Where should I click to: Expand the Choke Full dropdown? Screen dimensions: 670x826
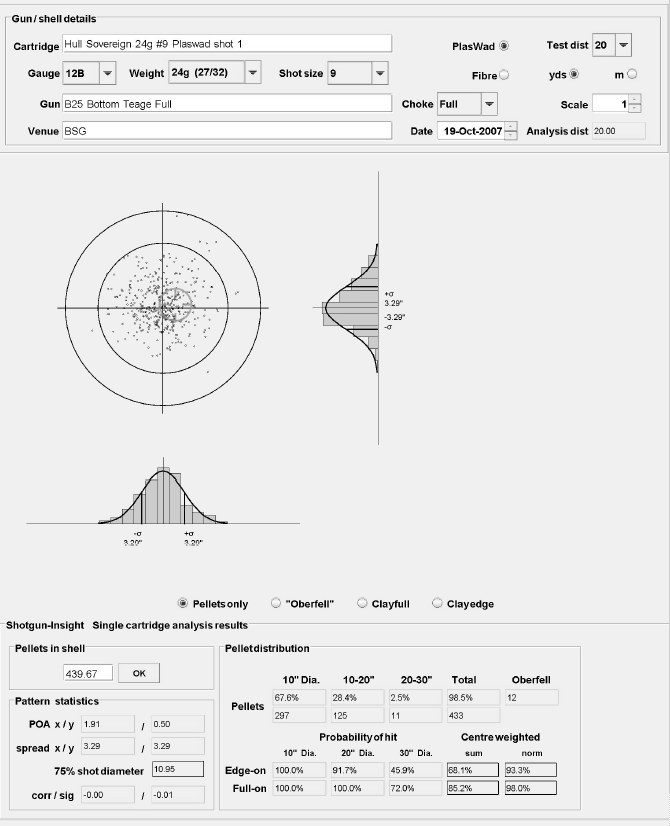[489, 104]
